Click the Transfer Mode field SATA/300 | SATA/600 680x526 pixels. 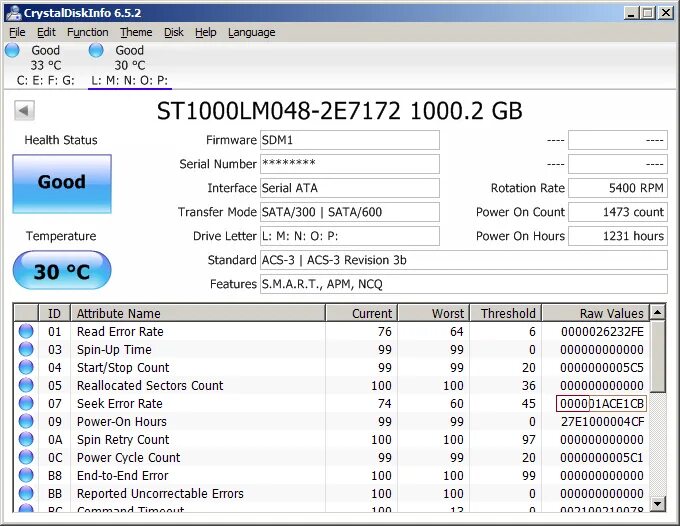[x=350, y=212]
